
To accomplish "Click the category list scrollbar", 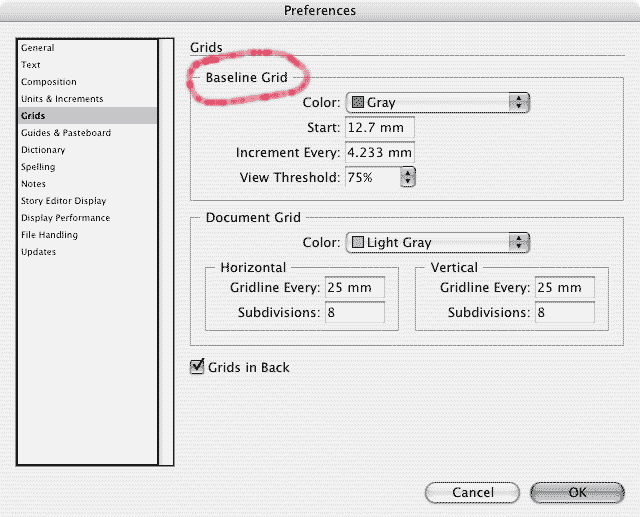I will coord(166,252).
